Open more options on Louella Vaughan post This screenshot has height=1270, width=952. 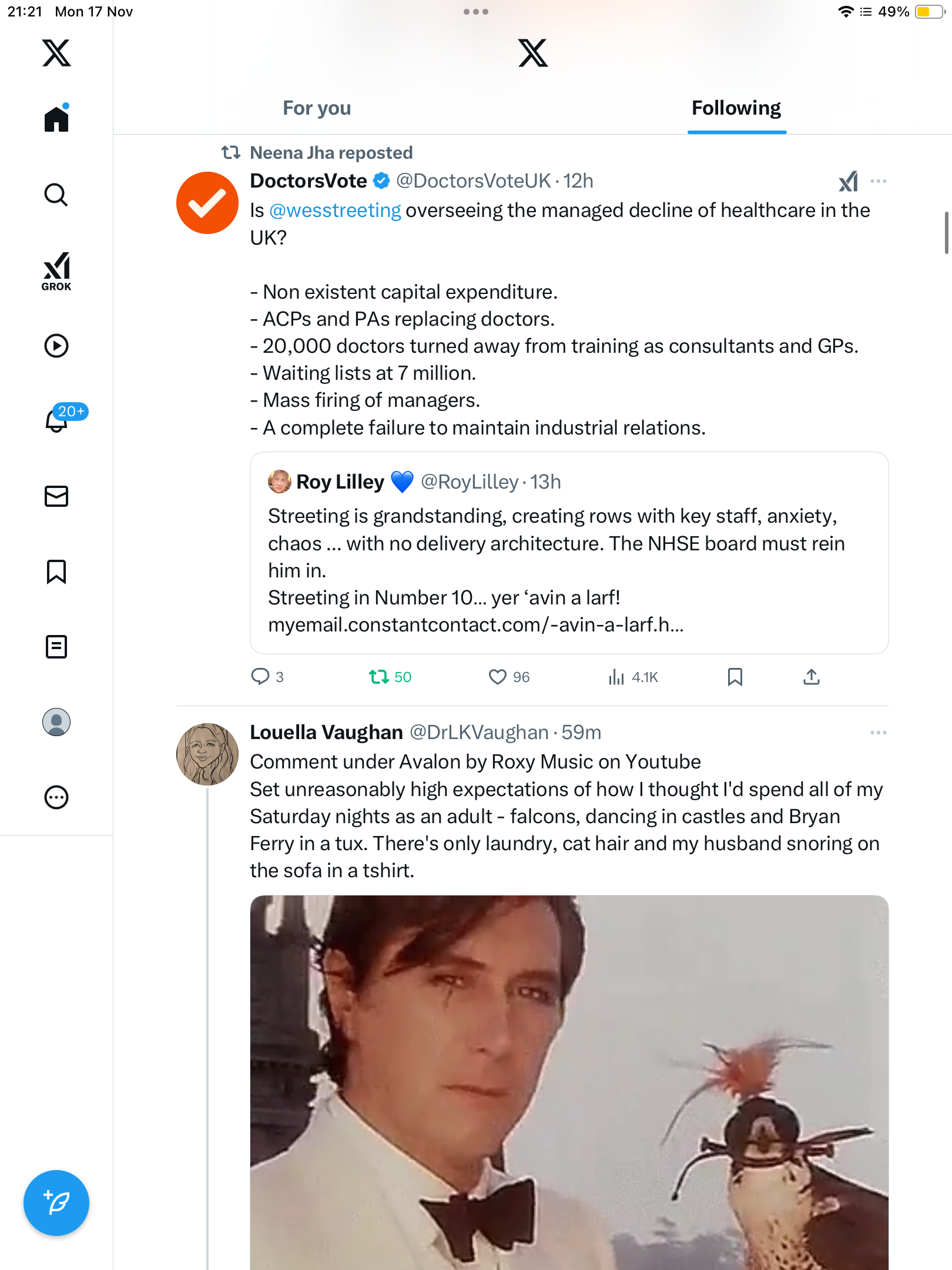click(x=879, y=733)
